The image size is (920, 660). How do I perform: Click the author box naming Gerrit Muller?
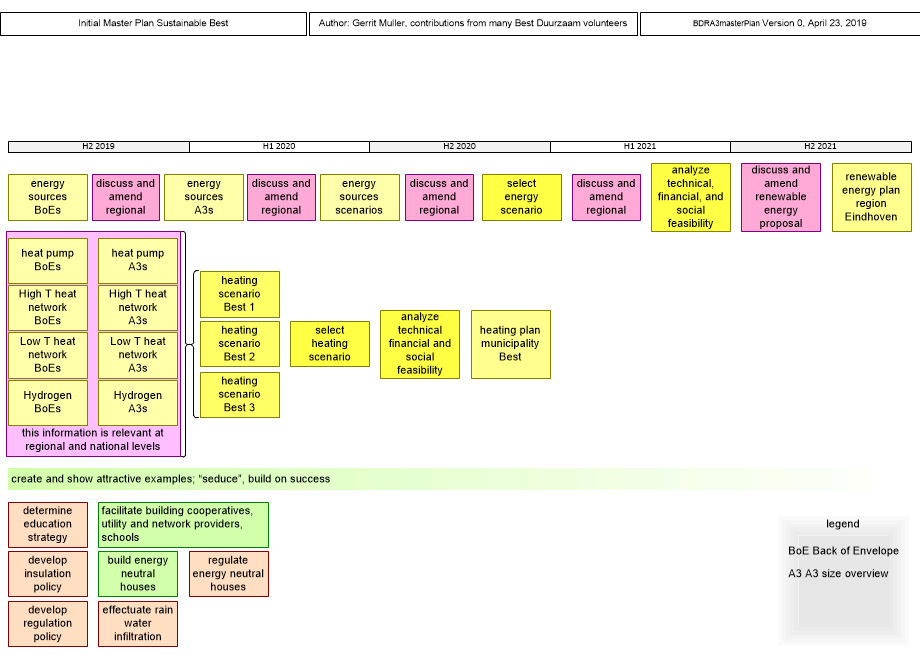tap(473, 23)
